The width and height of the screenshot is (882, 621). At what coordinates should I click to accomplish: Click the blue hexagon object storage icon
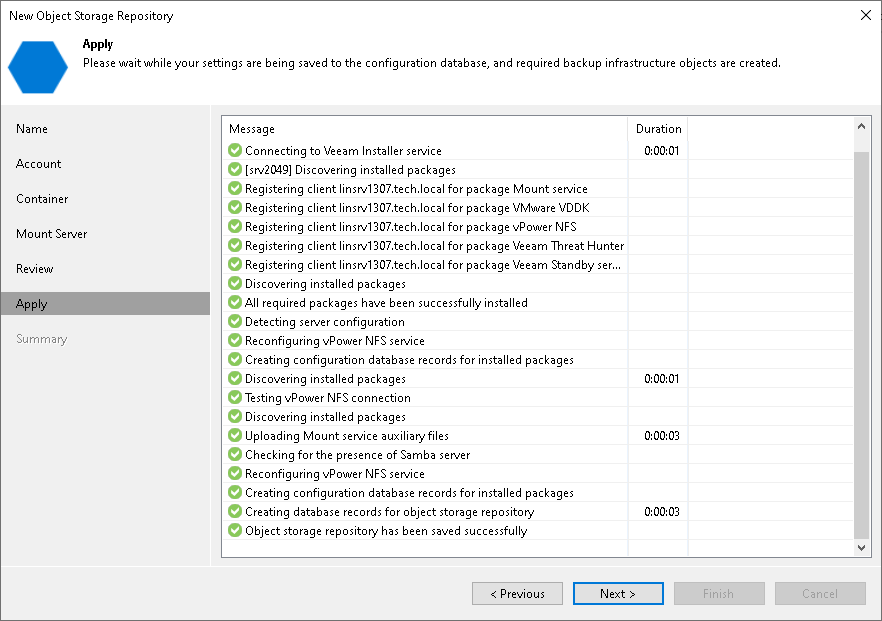pyautogui.click(x=38, y=67)
